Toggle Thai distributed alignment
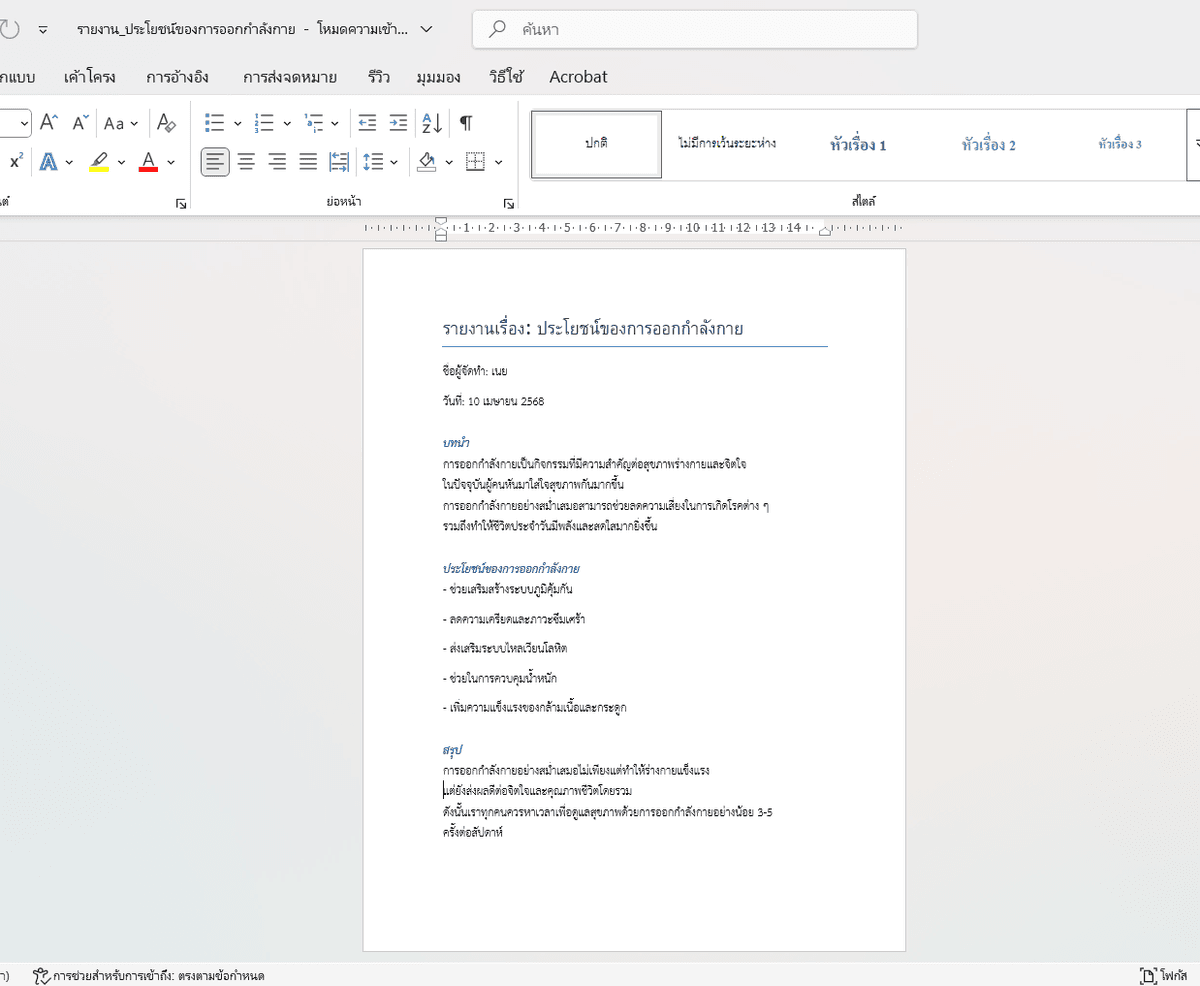Viewport: 1200px width, 986px height. pos(339,162)
